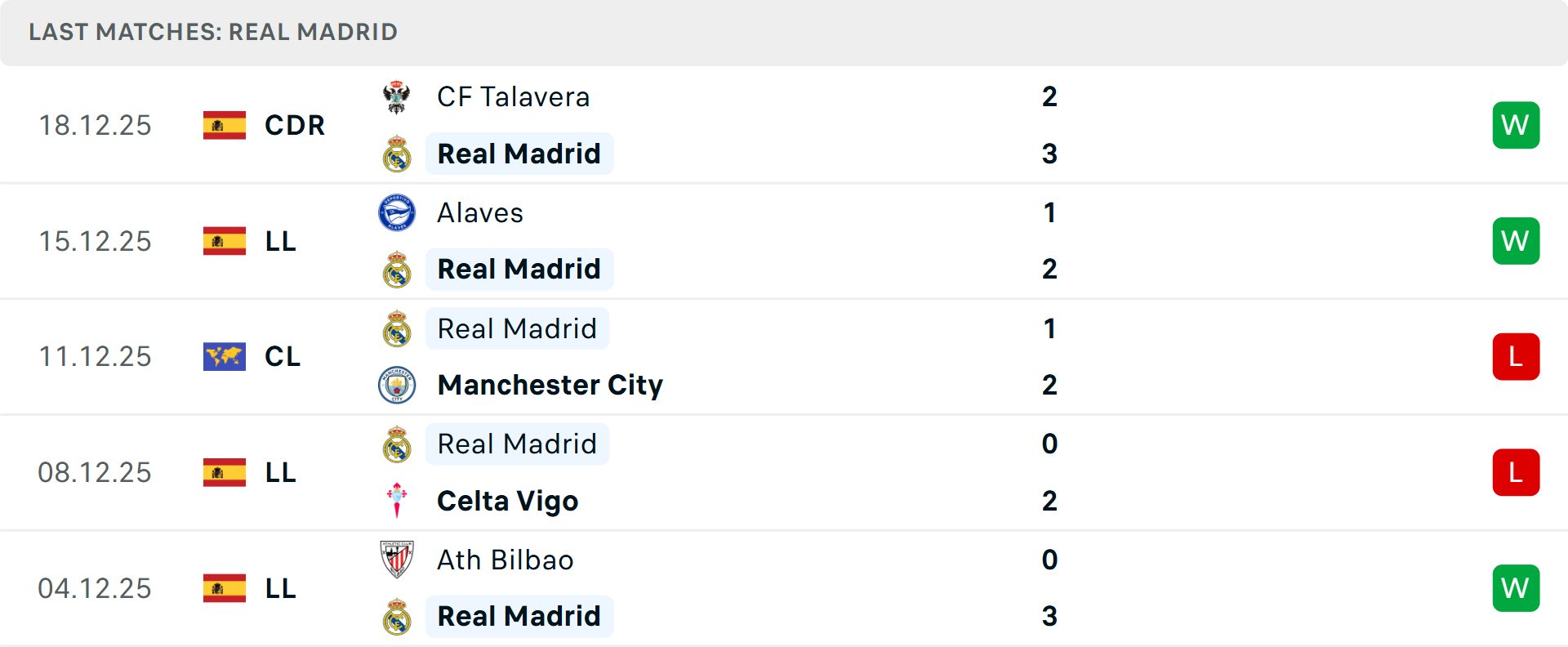
Task: Click the Last Matches: Real Madrid header
Action: tap(213, 32)
